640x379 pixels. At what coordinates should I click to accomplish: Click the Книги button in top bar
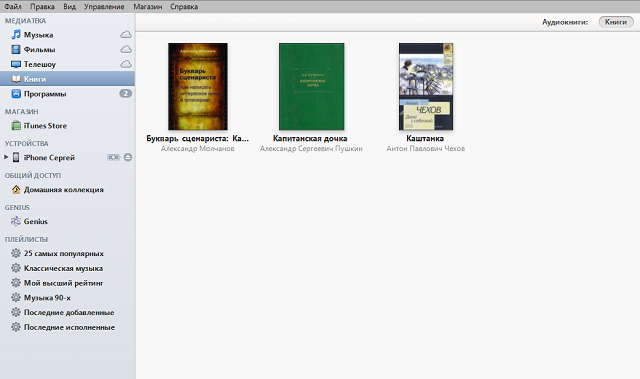pos(616,22)
